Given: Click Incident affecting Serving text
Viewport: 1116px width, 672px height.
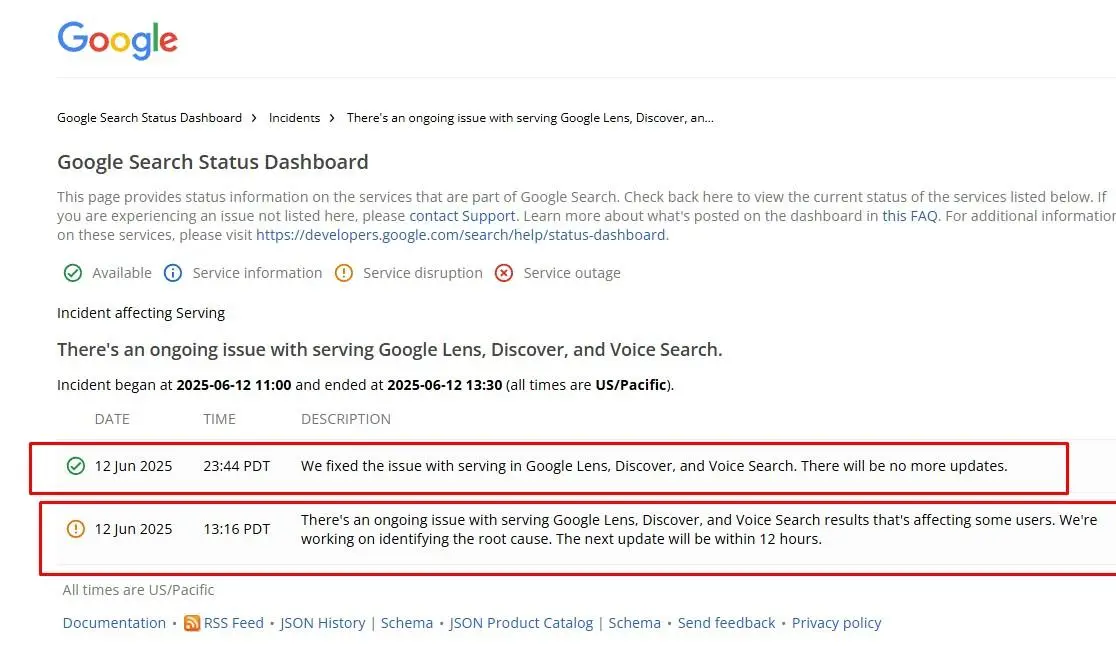Looking at the screenshot, I should [141, 313].
